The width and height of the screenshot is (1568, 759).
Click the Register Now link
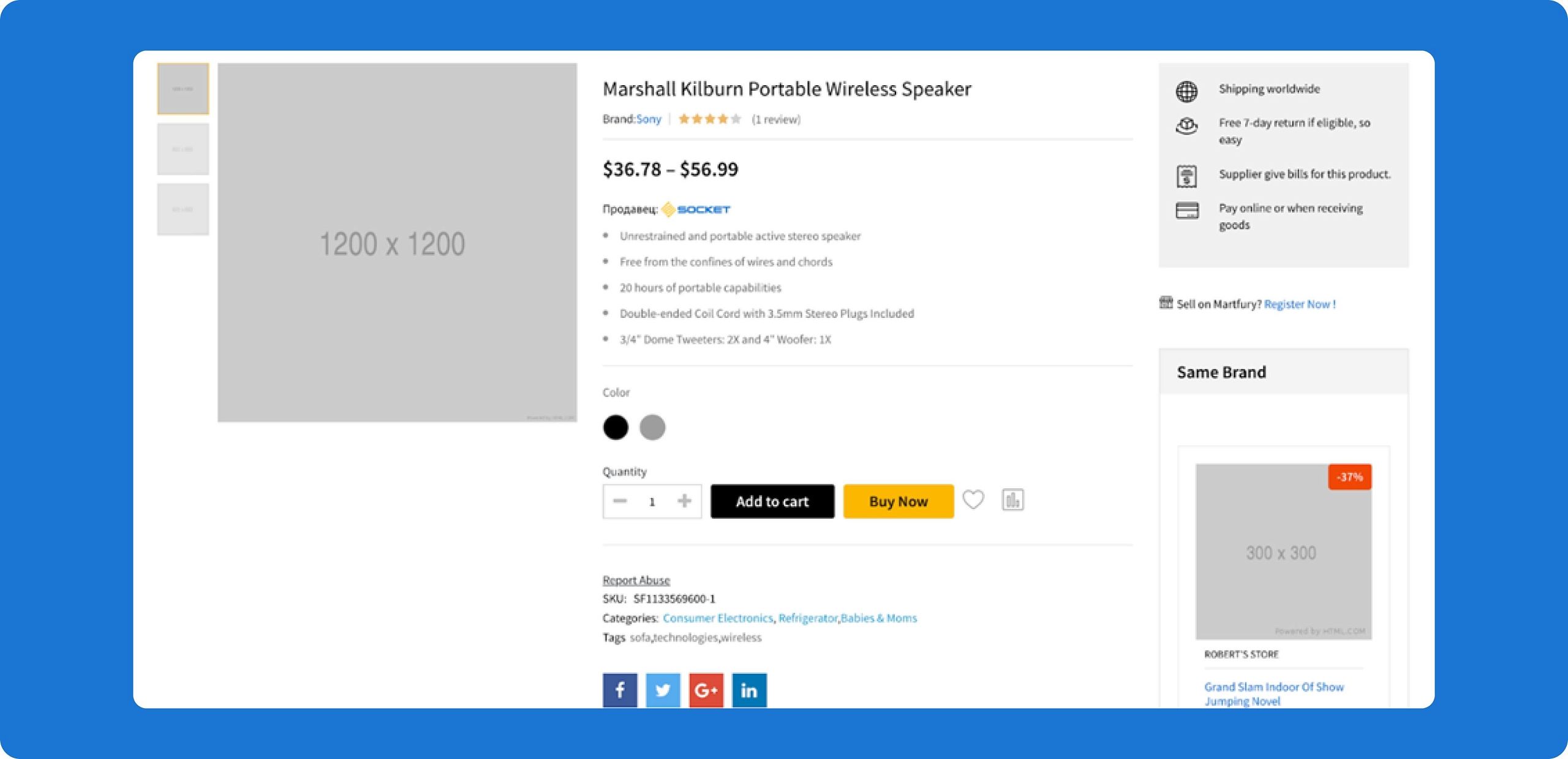click(1300, 304)
